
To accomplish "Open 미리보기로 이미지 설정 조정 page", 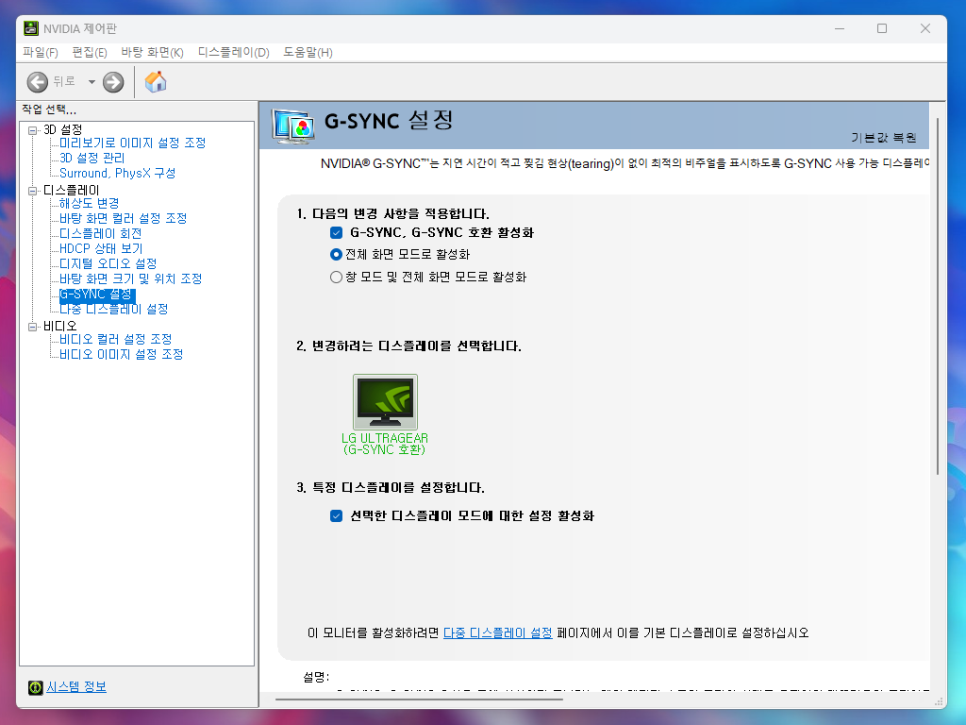I will (x=132, y=143).
